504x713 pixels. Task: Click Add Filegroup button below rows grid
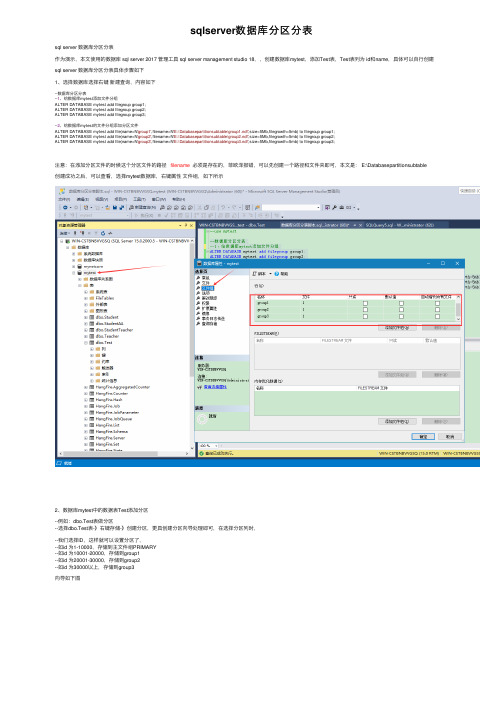(x=397, y=327)
